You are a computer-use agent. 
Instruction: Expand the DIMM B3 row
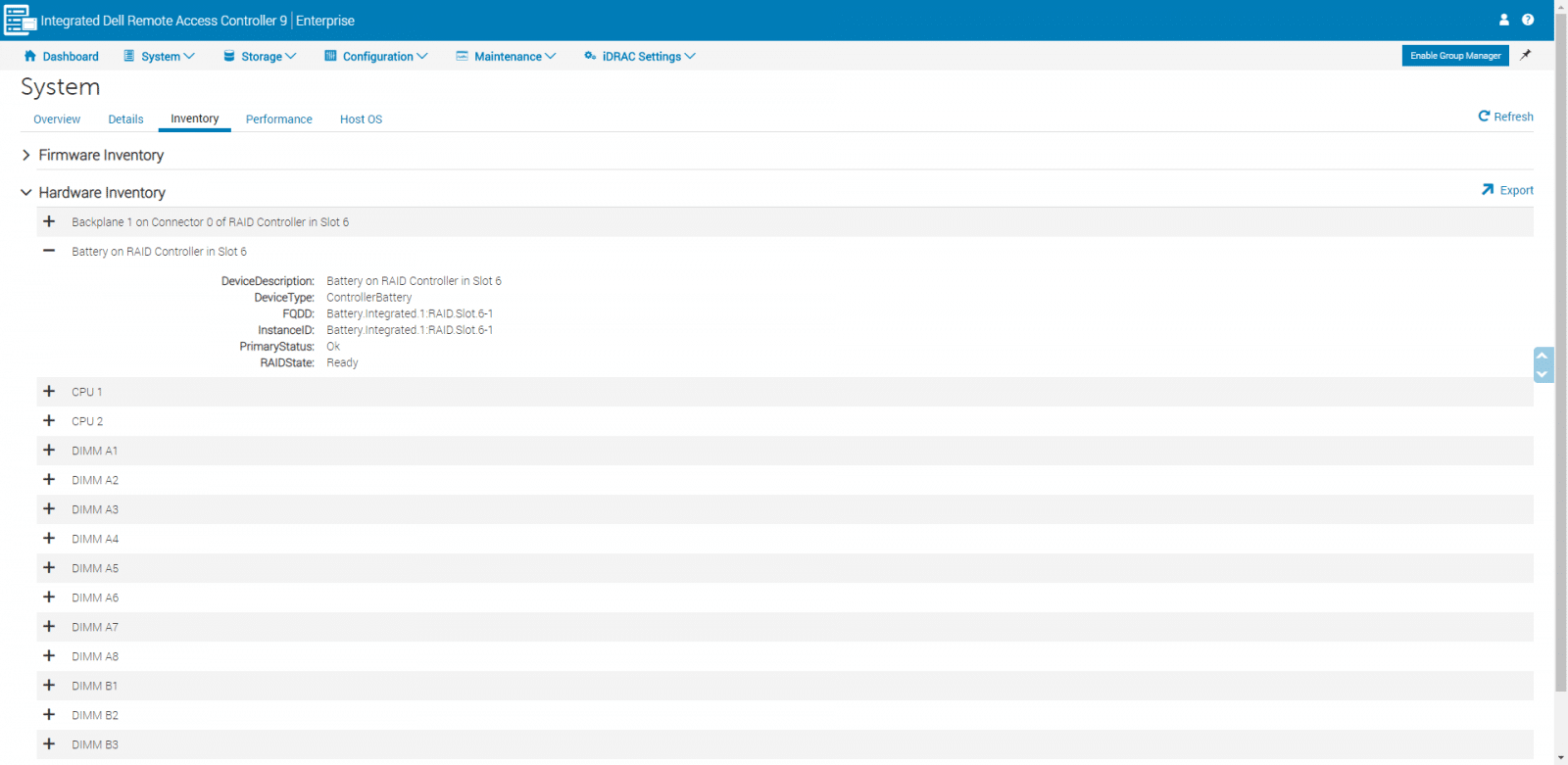[49, 743]
